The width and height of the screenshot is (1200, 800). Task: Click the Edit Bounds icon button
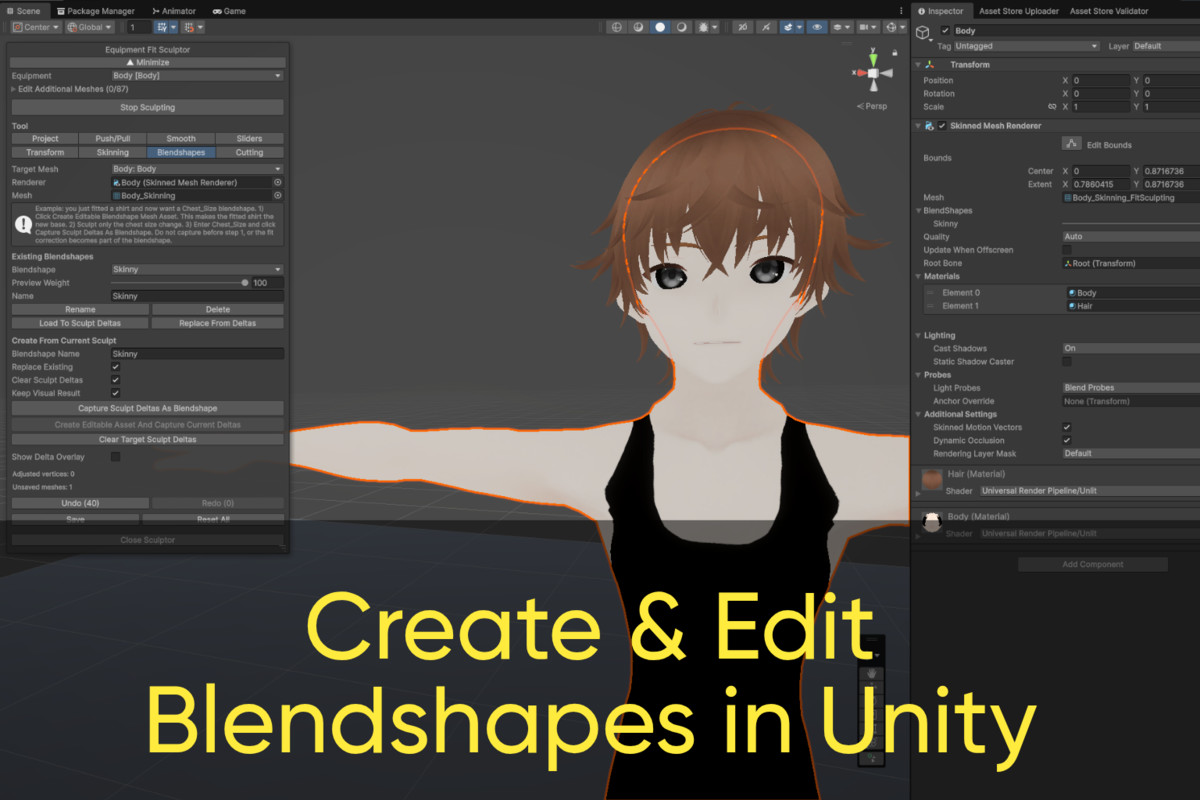click(1071, 145)
